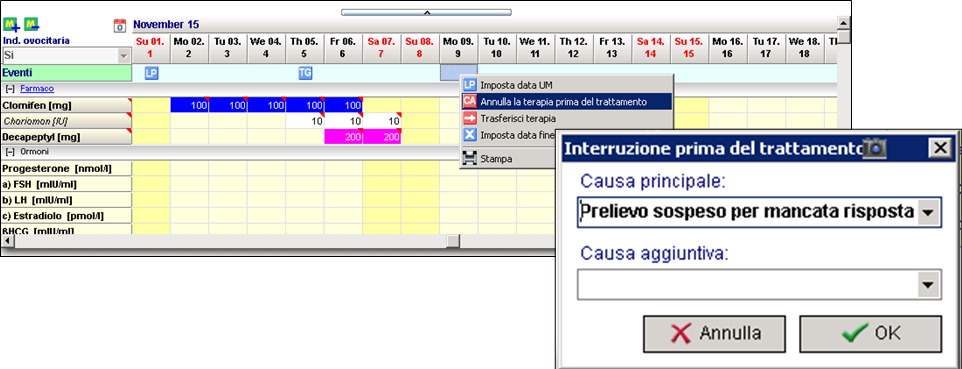Click the Annulla cancel button

pos(714,333)
